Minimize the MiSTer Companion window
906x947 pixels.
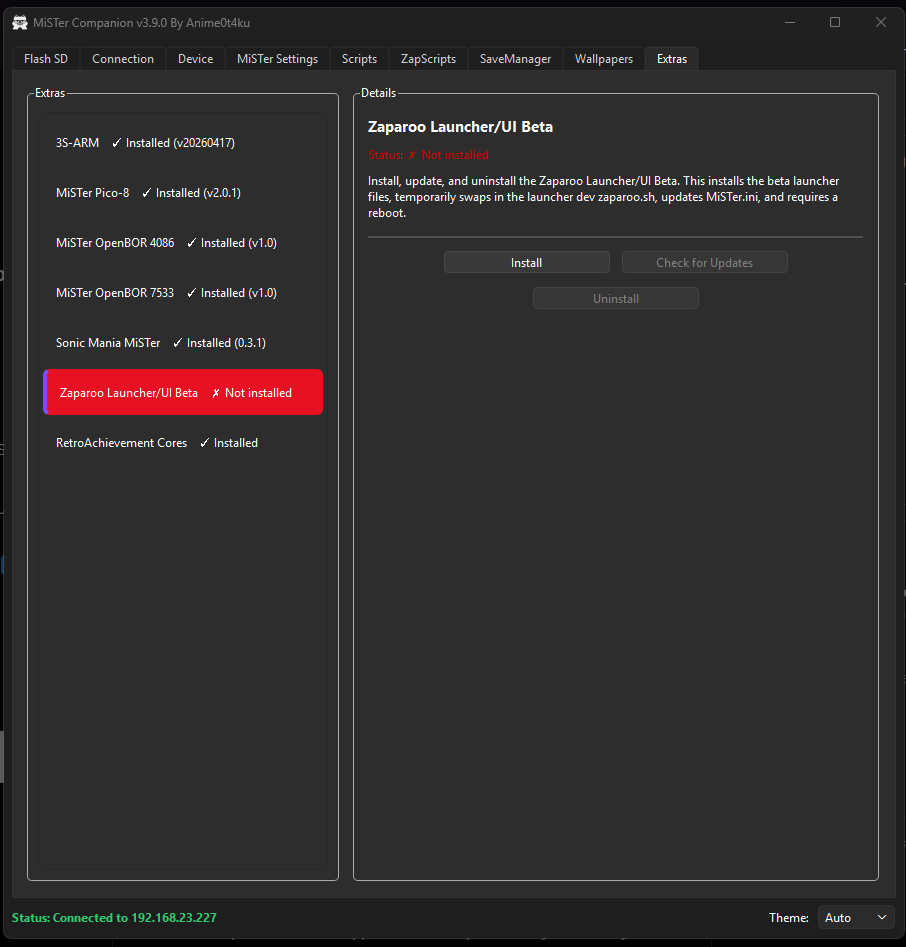(x=790, y=22)
